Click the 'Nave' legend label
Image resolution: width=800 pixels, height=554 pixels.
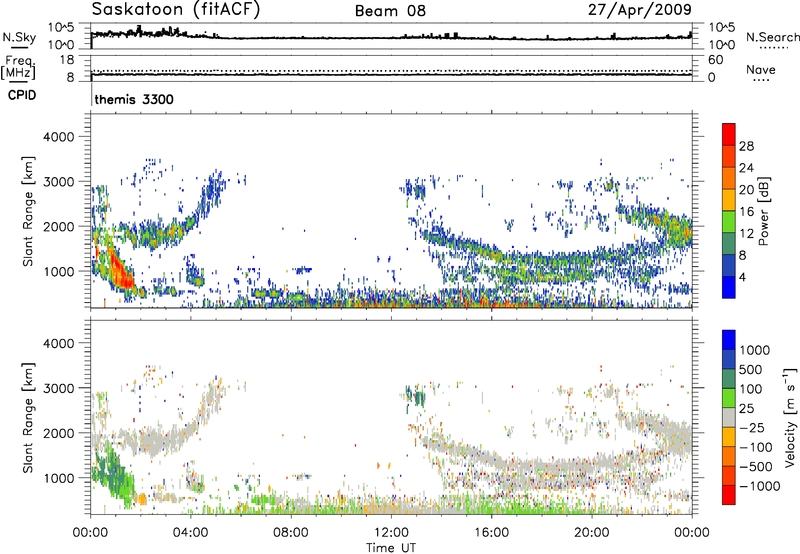pyautogui.click(x=760, y=70)
